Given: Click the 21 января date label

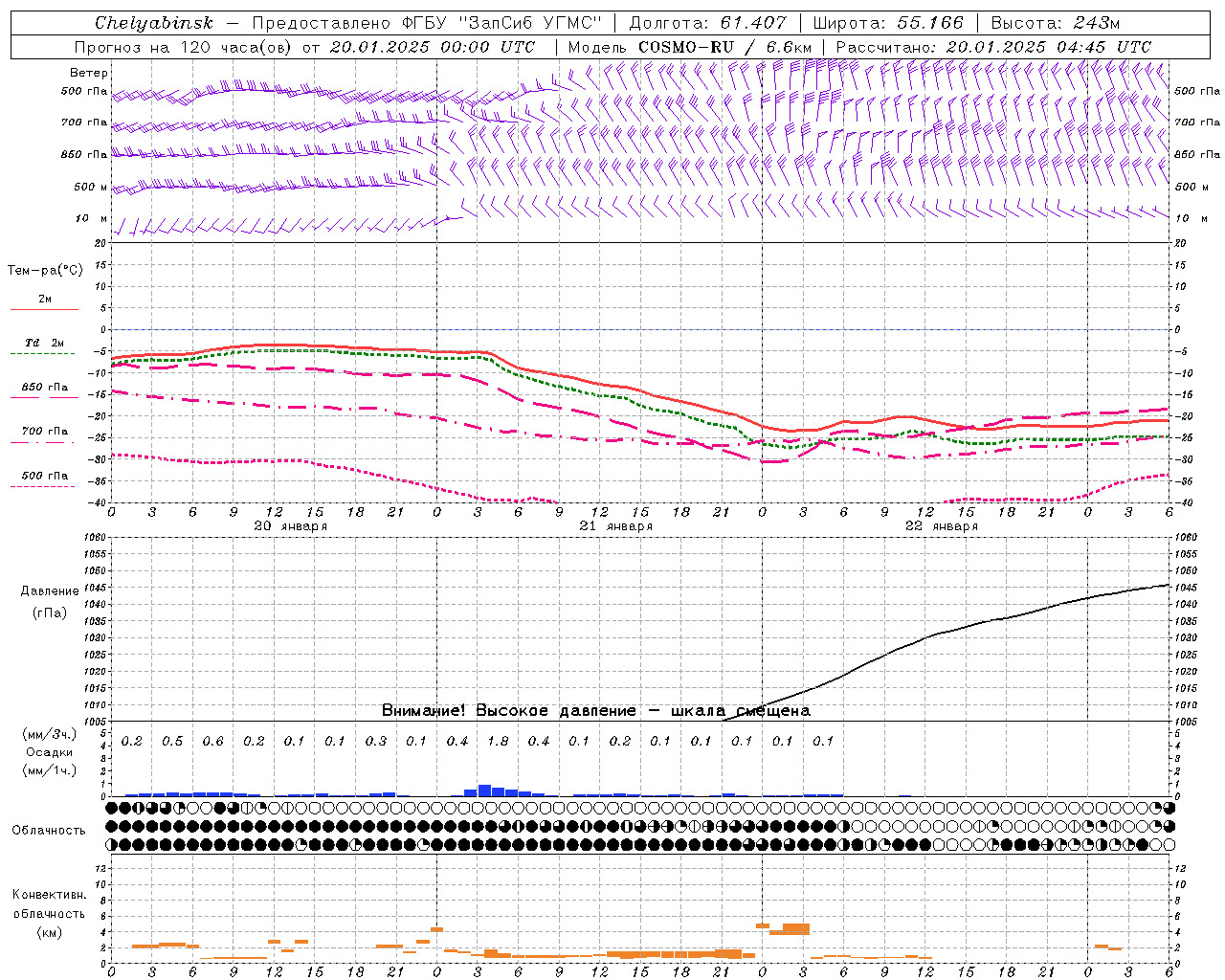Looking at the screenshot, I should (615, 526).
